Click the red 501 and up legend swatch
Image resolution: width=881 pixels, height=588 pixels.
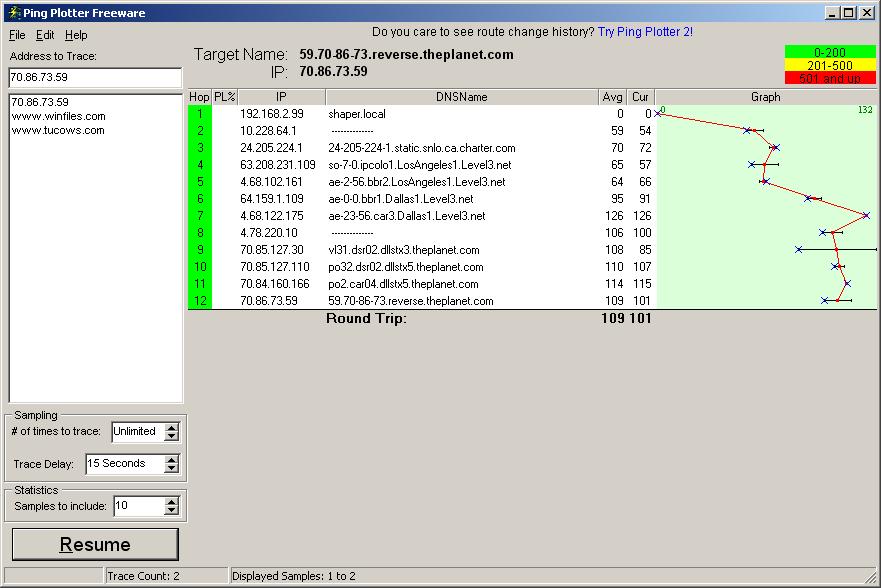(x=829, y=78)
